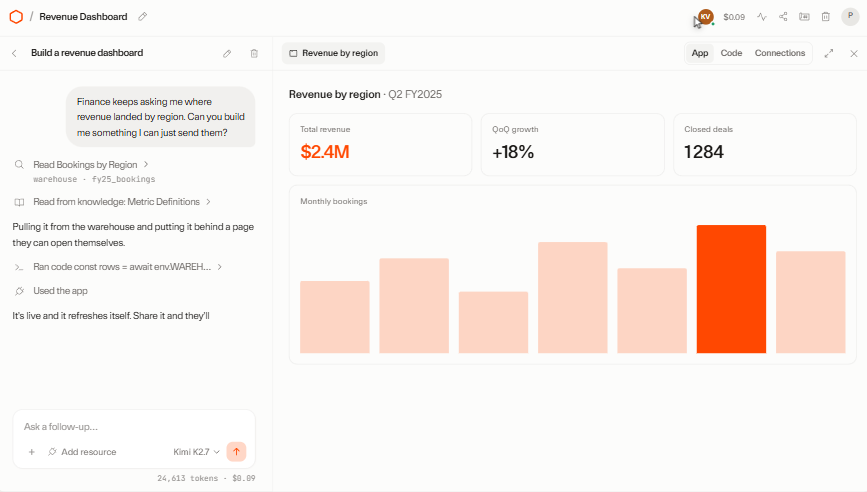Click the pencil icon next to Revenue Dashboard title
Image resolution: width=867 pixels, height=492 pixels.
pos(143,17)
